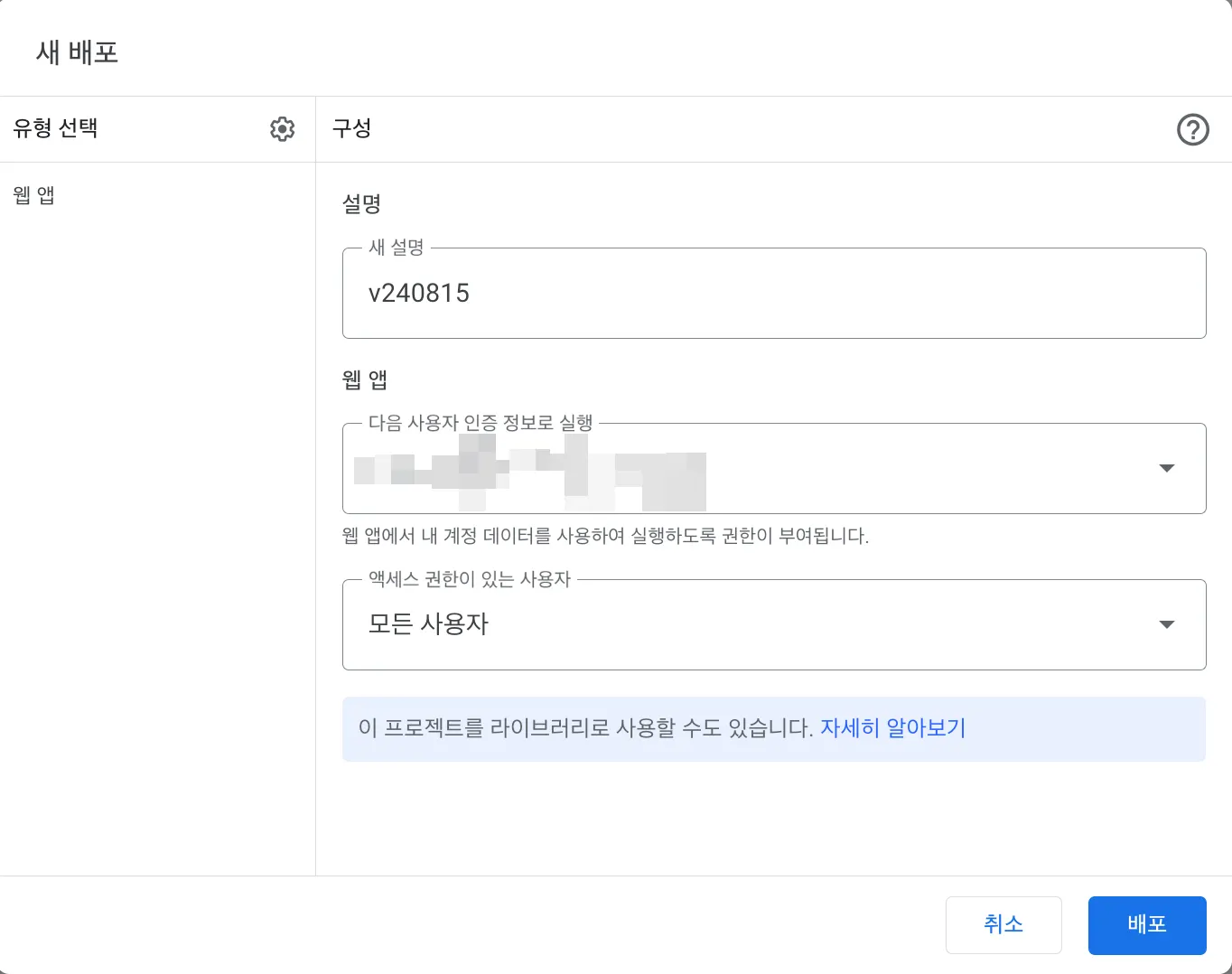Open help via the question mark icon
Viewport: 1232px width, 974px height.
point(1192,130)
